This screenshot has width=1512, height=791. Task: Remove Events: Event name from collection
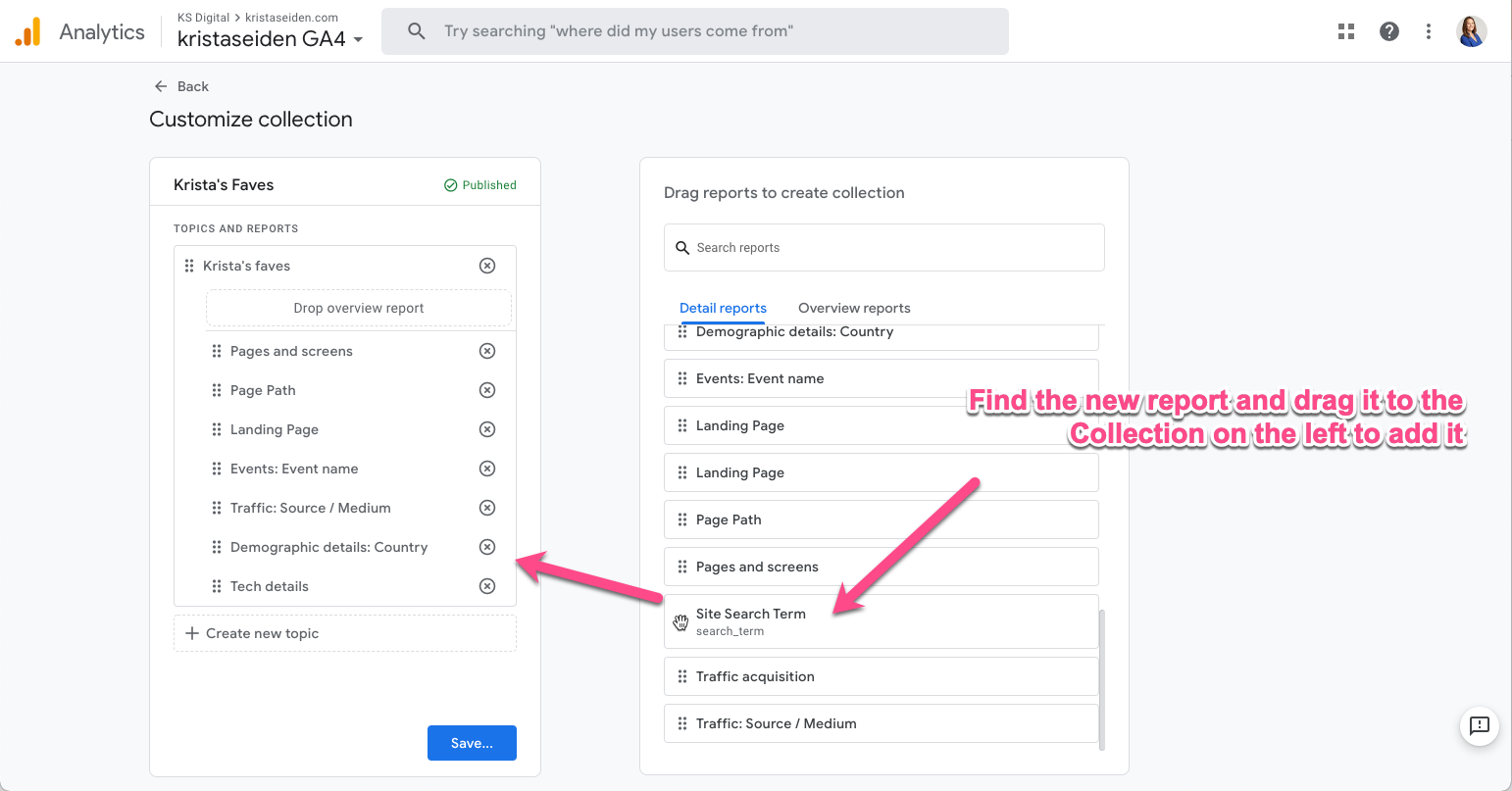[x=487, y=469]
